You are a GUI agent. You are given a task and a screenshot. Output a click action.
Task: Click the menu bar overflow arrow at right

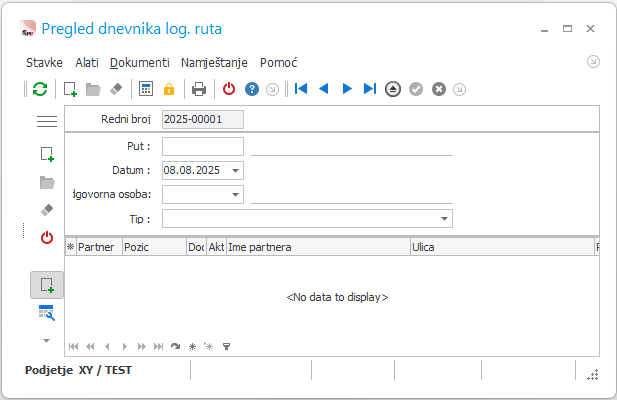[x=593, y=62]
